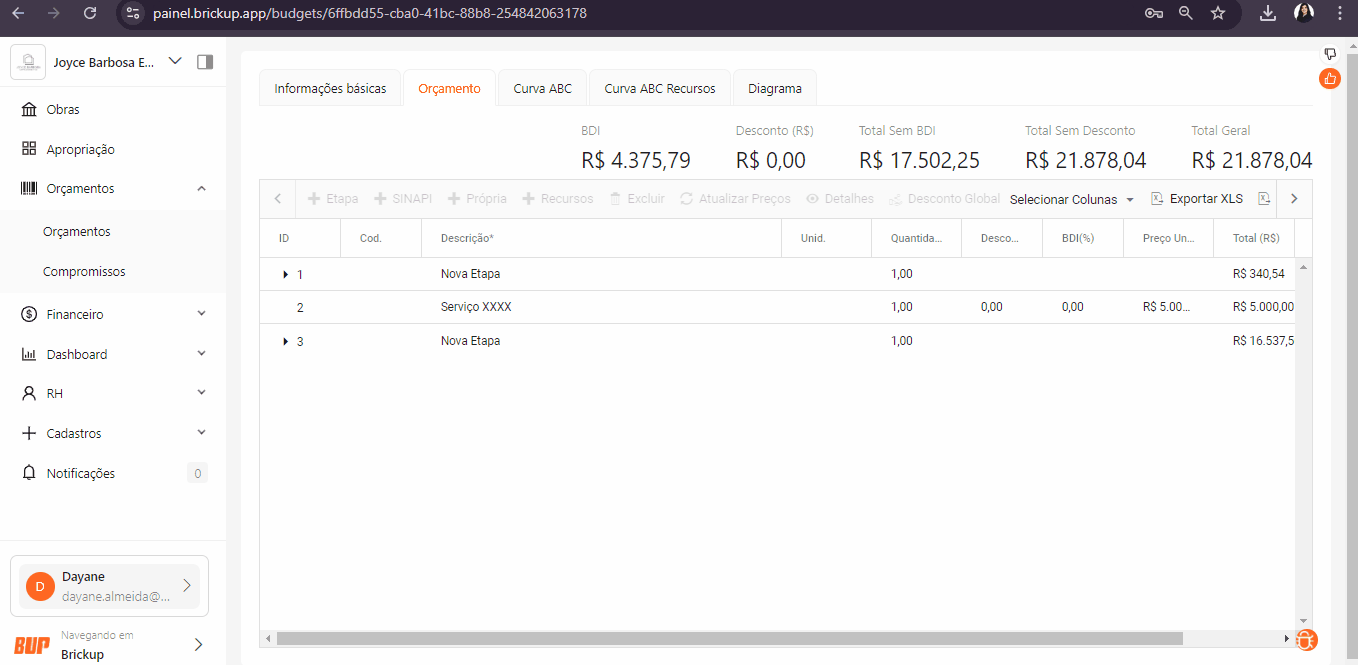Click the Excluir trash button
The image size is (1358, 665).
click(x=637, y=199)
